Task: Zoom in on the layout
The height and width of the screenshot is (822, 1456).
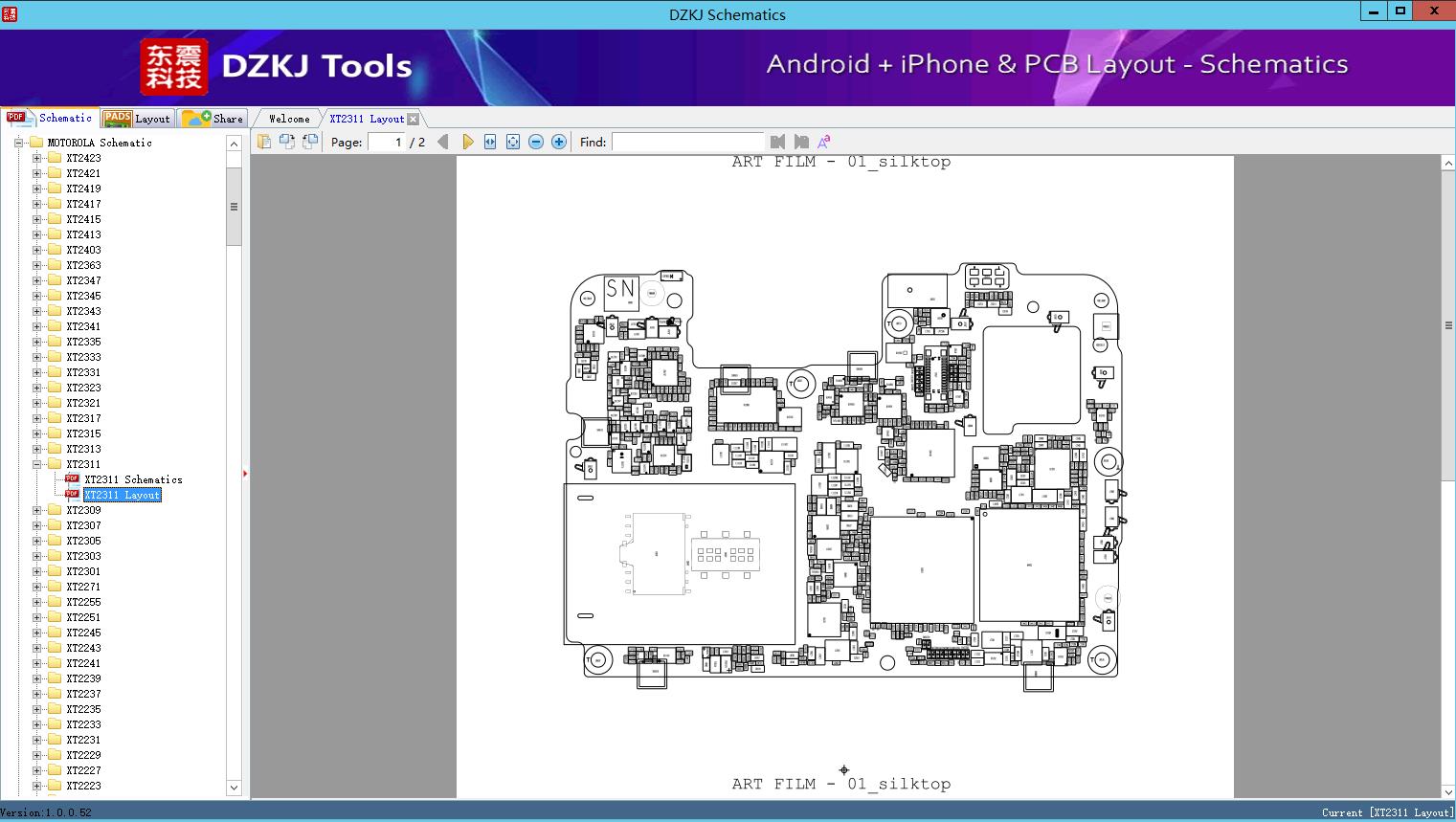Action: tap(559, 142)
